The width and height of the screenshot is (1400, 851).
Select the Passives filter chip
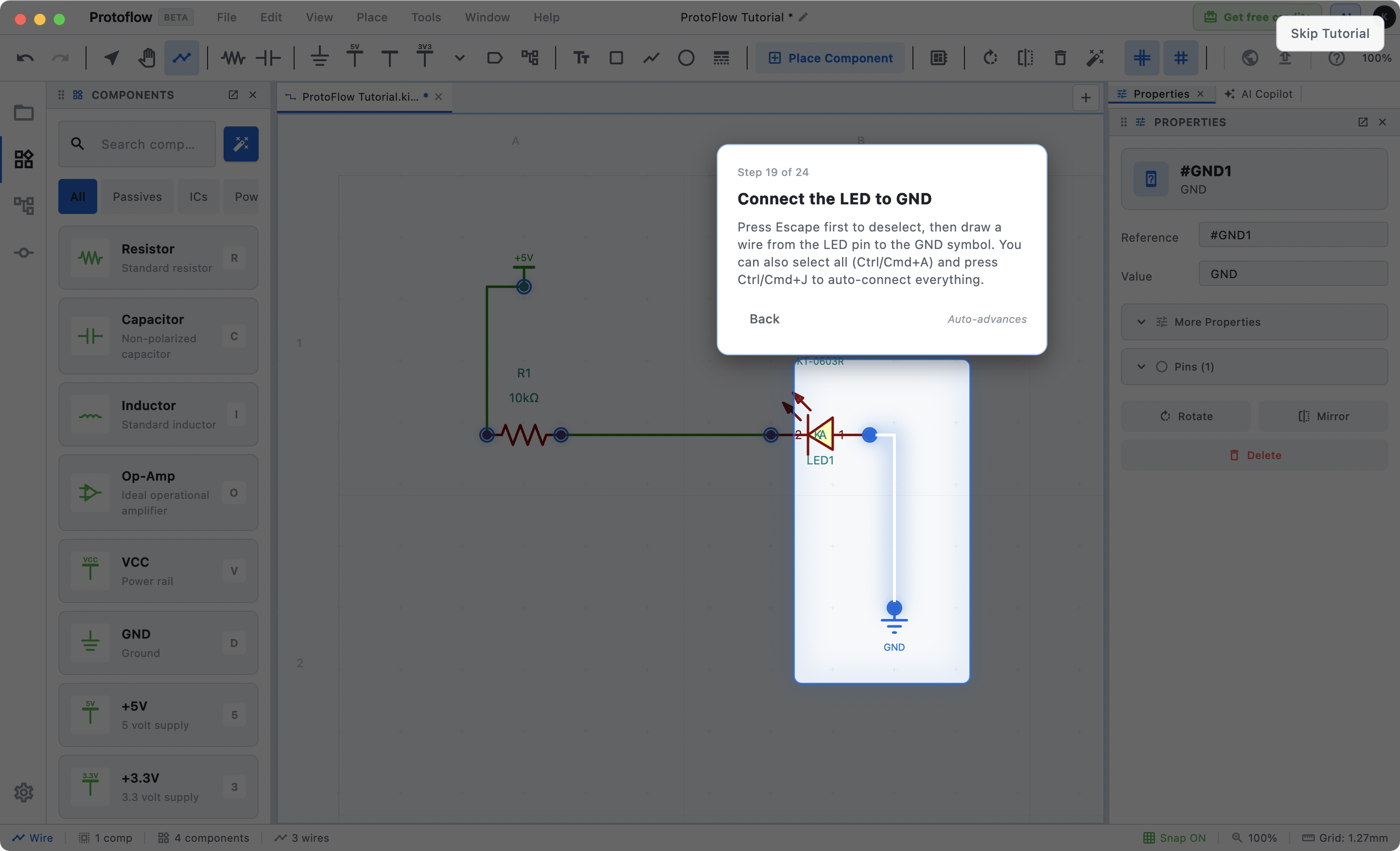point(138,196)
